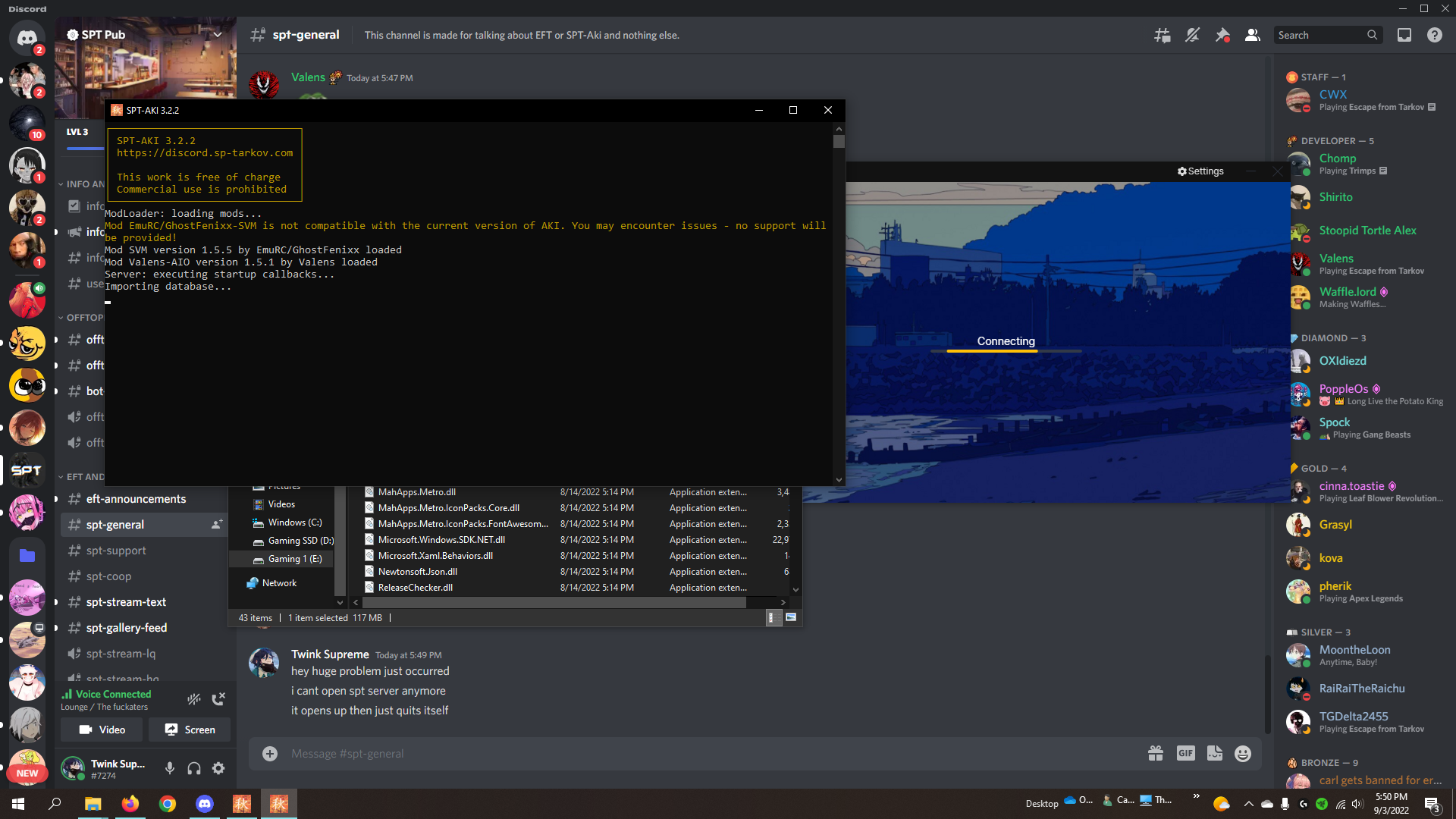
Task: Click the Screen share button
Action: click(x=190, y=730)
